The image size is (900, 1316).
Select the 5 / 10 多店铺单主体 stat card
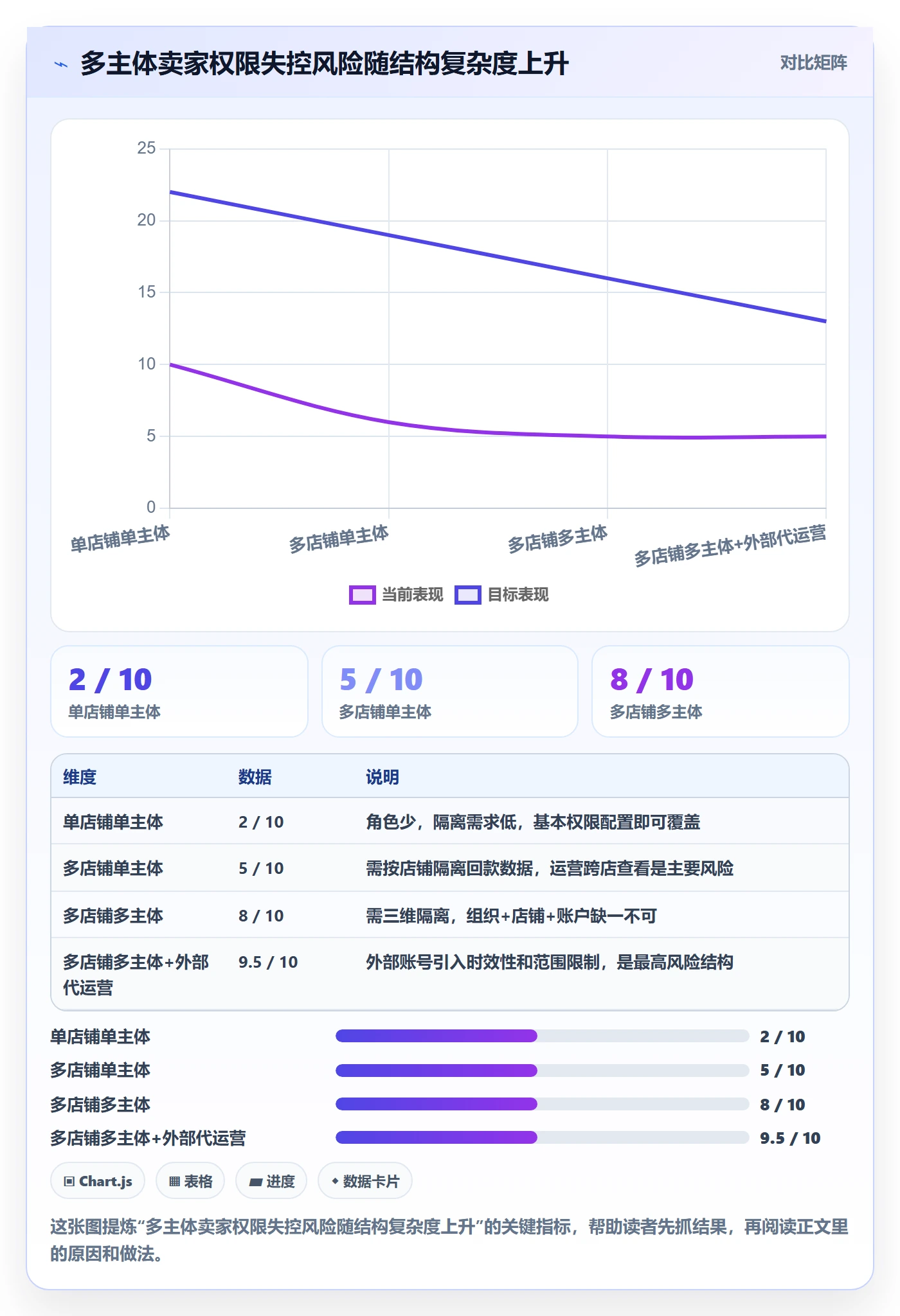coord(450,691)
